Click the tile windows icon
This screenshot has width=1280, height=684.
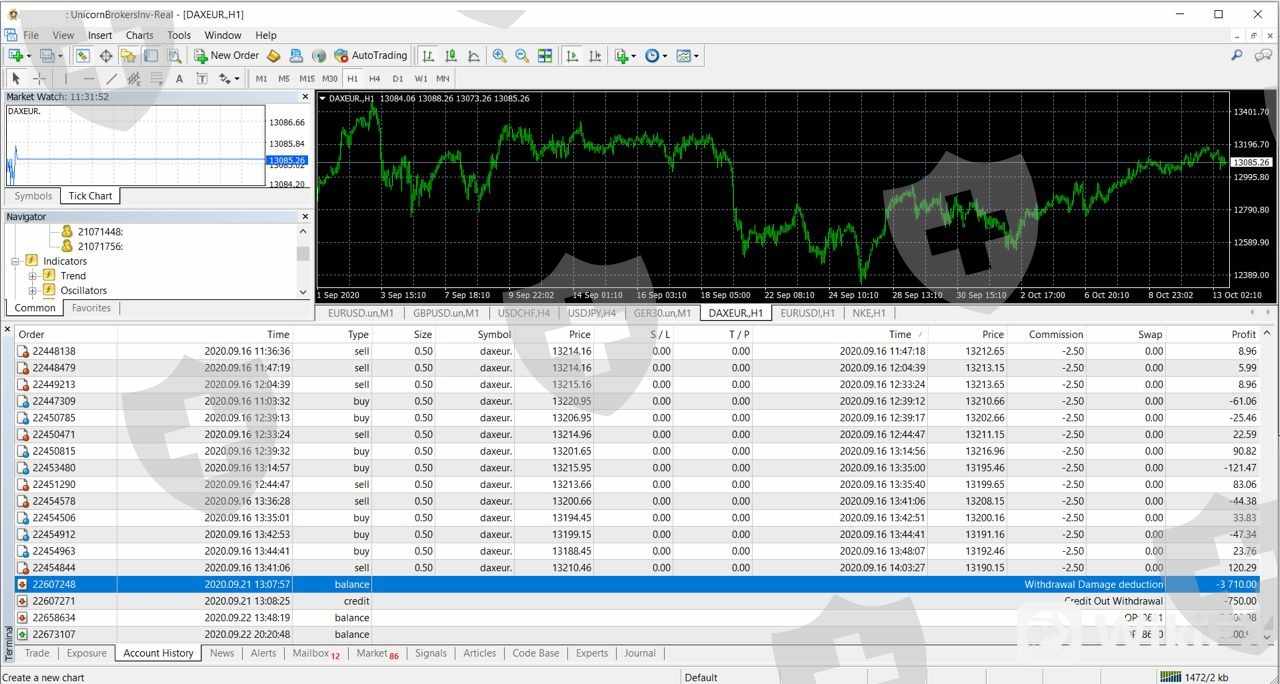545,56
